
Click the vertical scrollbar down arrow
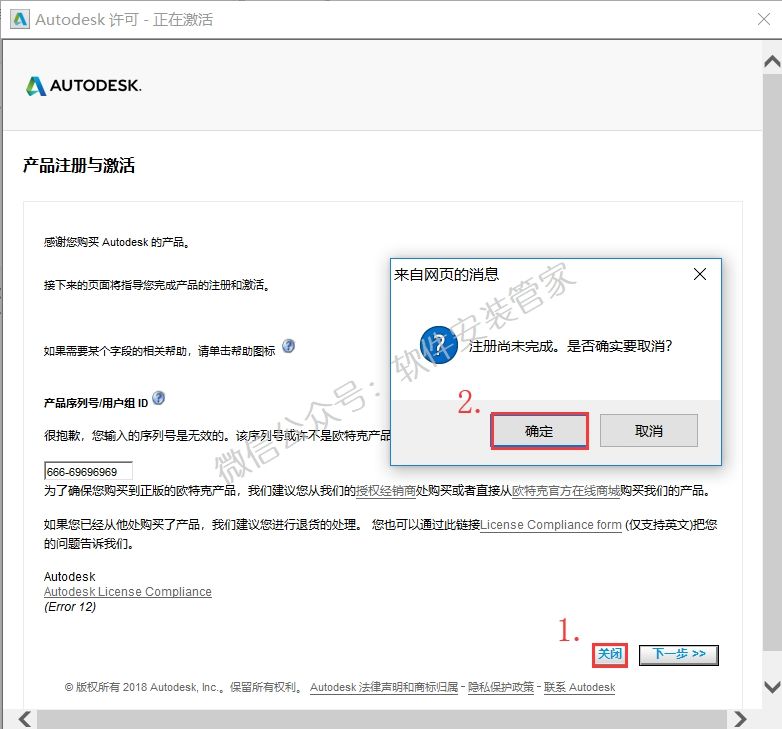[x=771, y=686]
